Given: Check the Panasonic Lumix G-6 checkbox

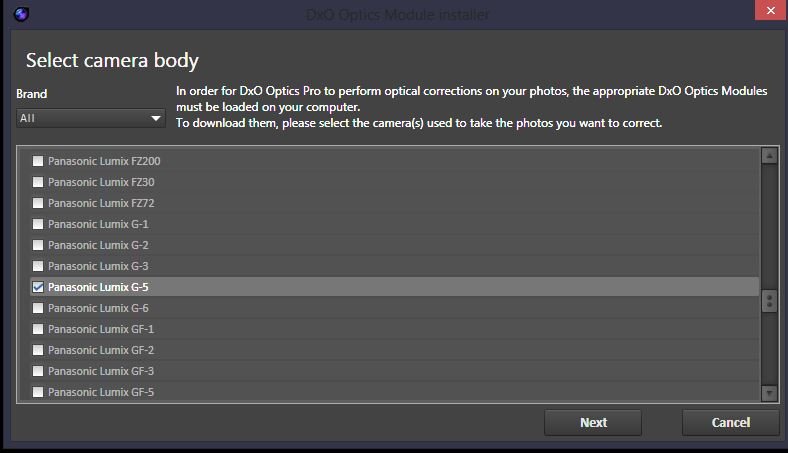Looking at the screenshot, I should click(38, 308).
